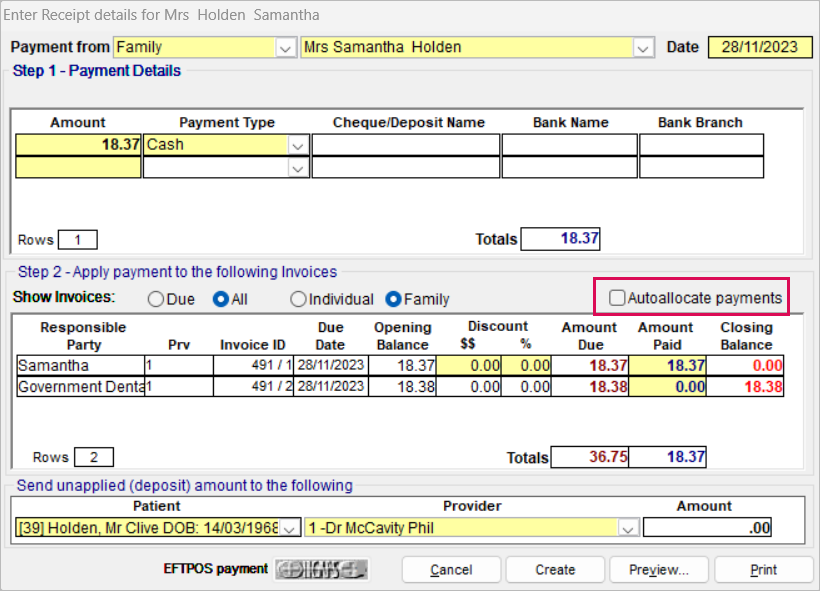The width and height of the screenshot is (820, 591).
Task: Click the invoices total paid 18.37
Action: coord(667,457)
